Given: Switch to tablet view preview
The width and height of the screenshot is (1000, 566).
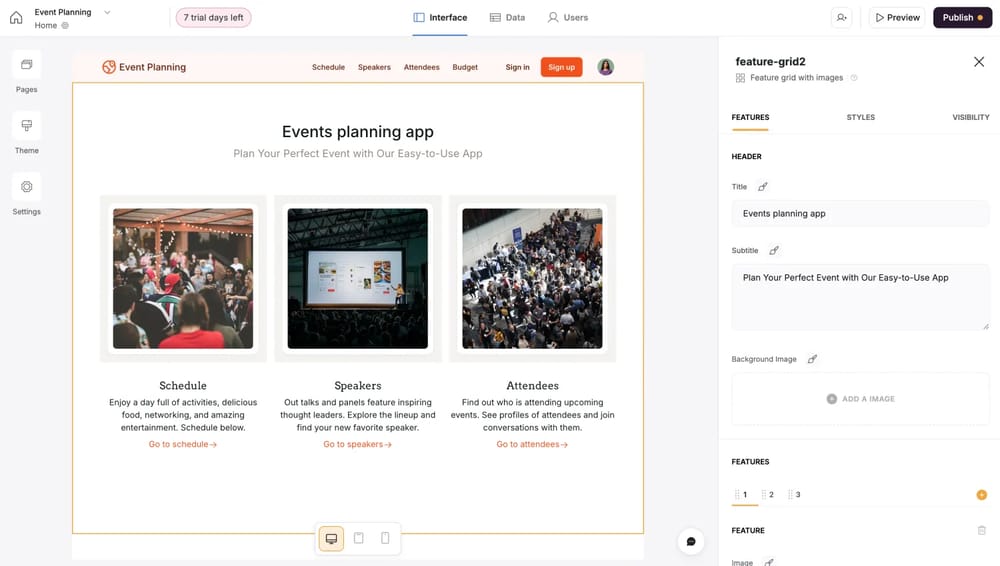Looking at the screenshot, I should tap(359, 539).
